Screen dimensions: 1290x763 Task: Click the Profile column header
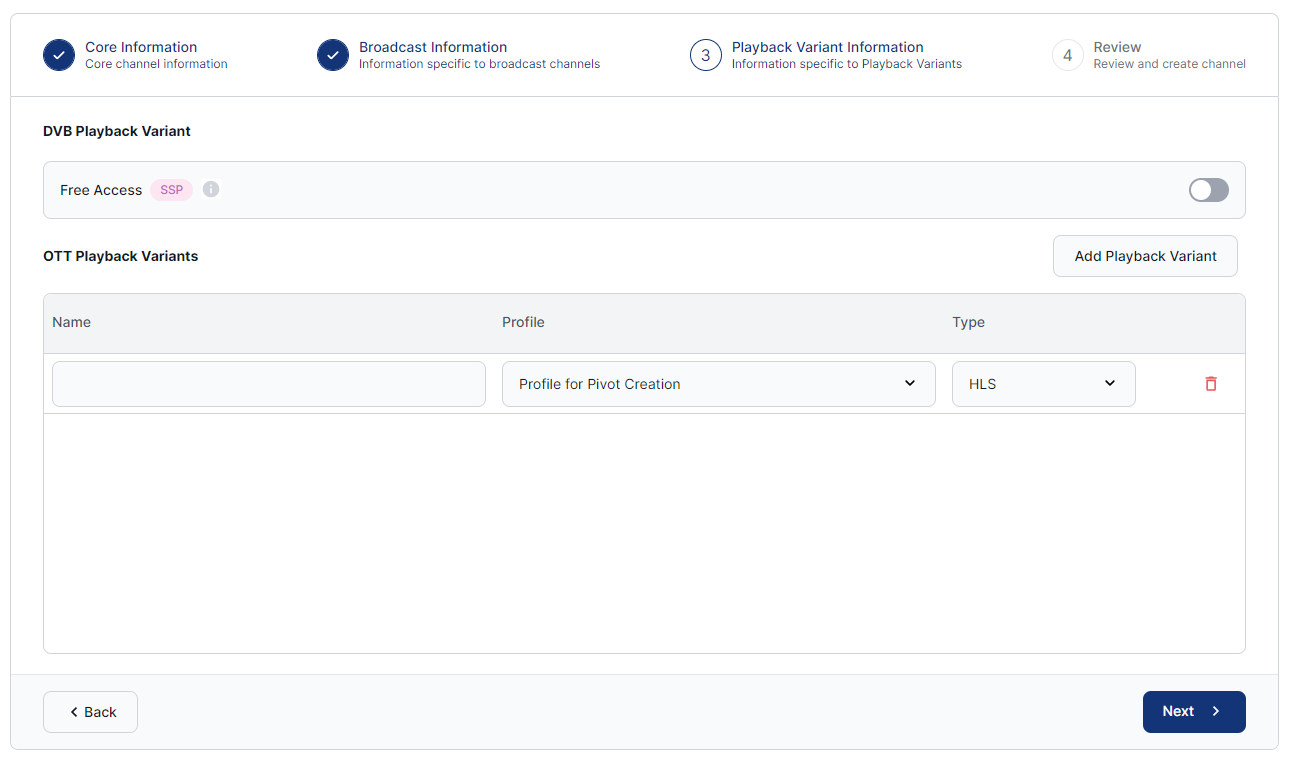(523, 322)
